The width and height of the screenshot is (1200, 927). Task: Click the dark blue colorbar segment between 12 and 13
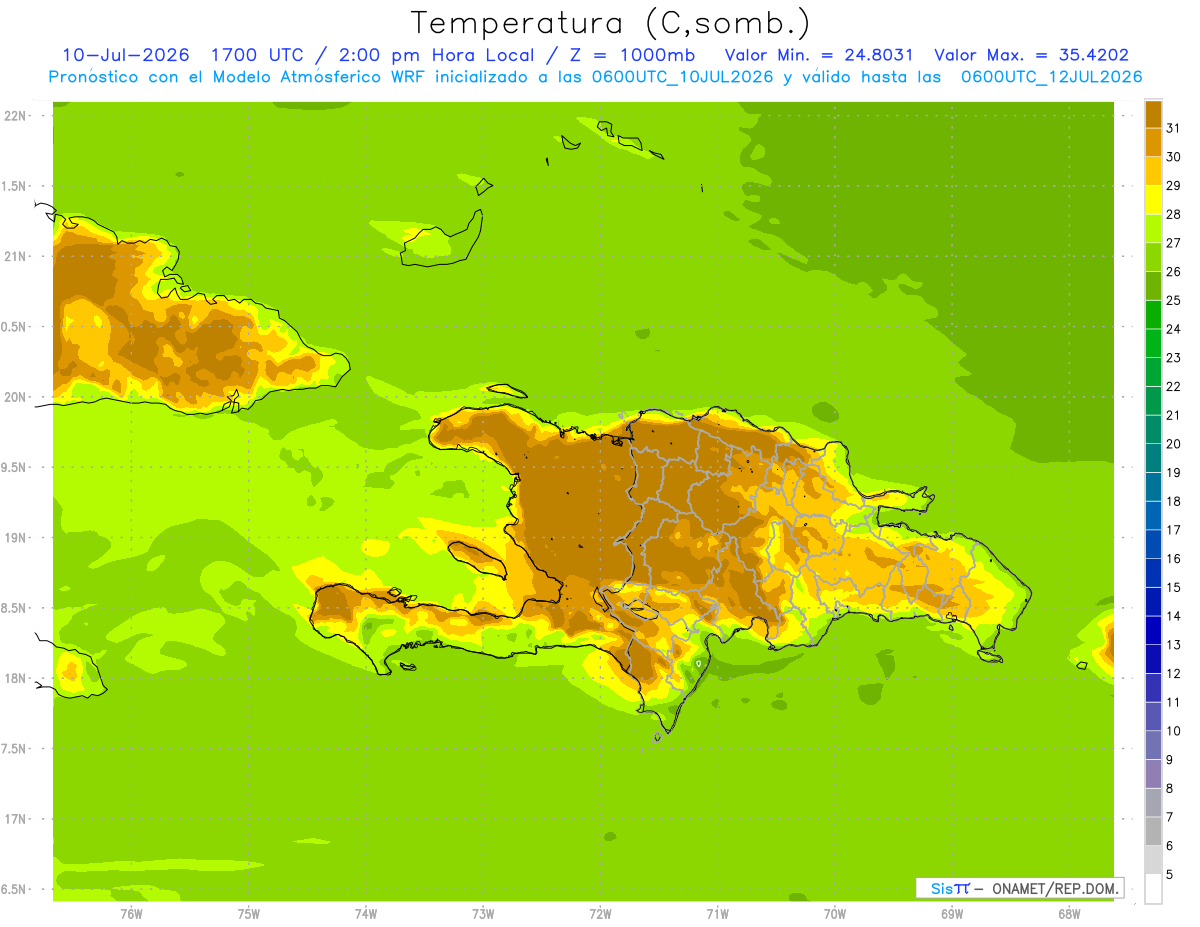[1153, 658]
